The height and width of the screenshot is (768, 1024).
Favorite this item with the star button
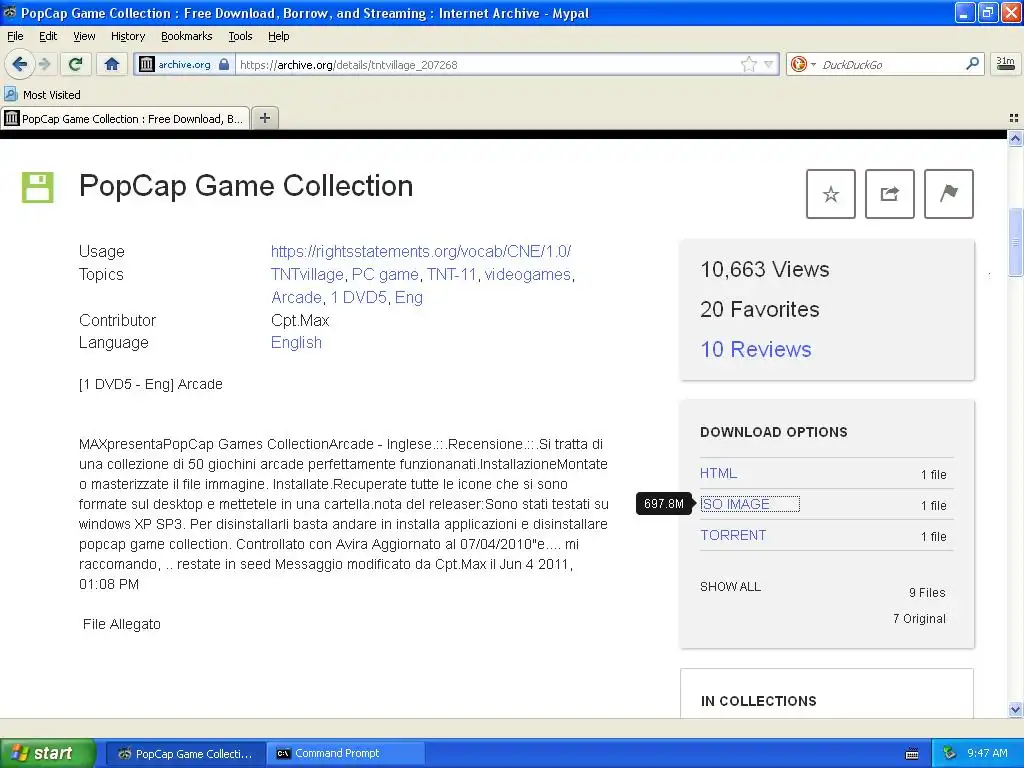coord(831,194)
